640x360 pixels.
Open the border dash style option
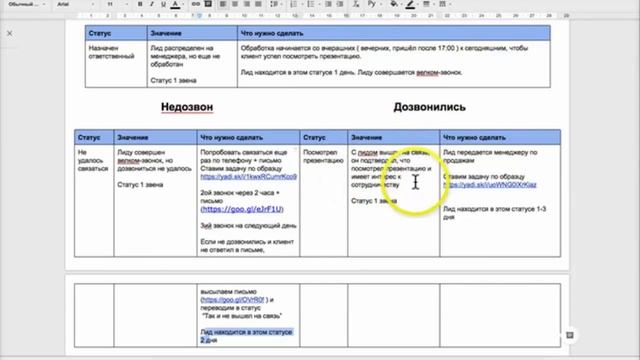tap(442, 4)
